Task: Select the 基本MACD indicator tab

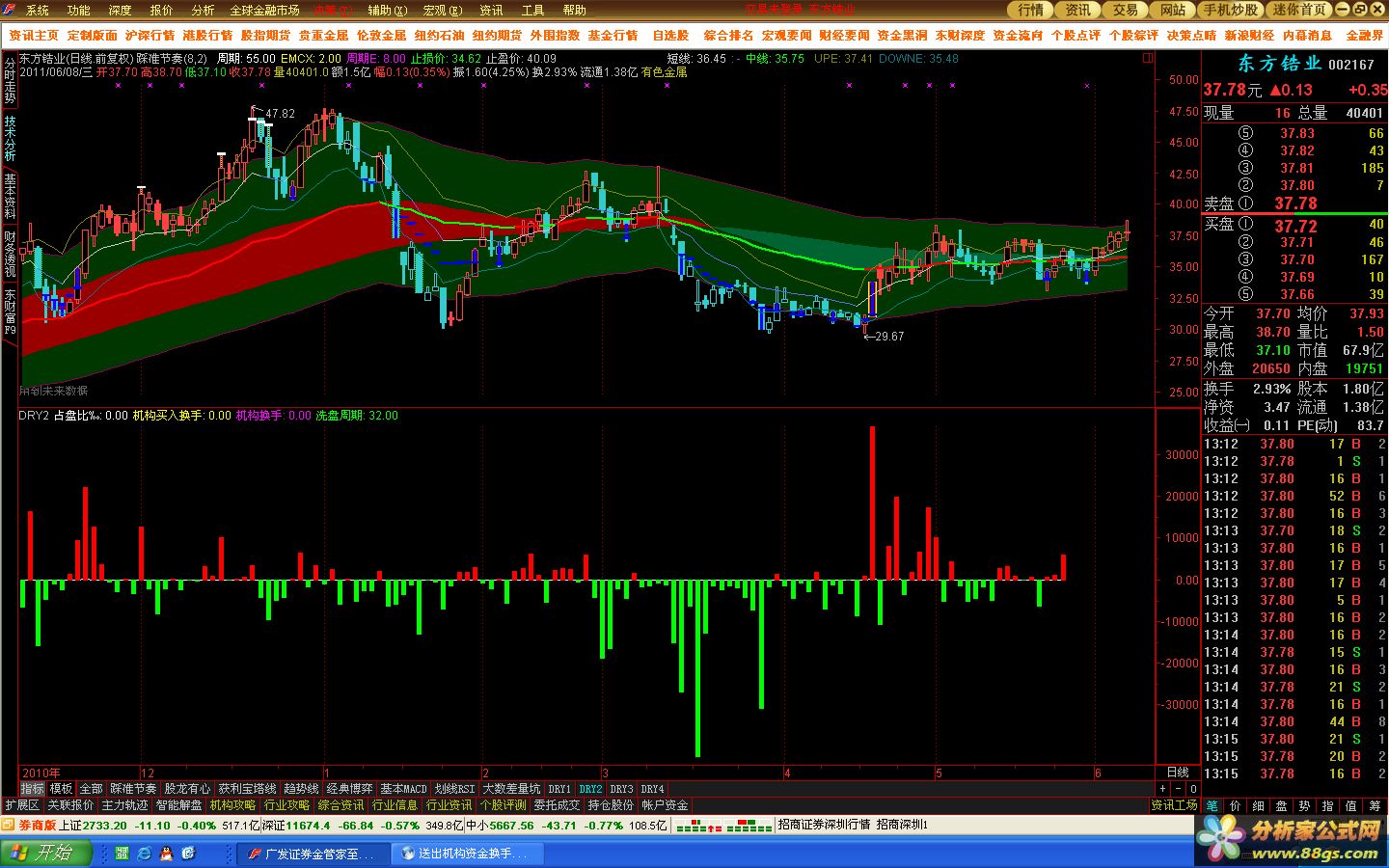Action: point(403,789)
